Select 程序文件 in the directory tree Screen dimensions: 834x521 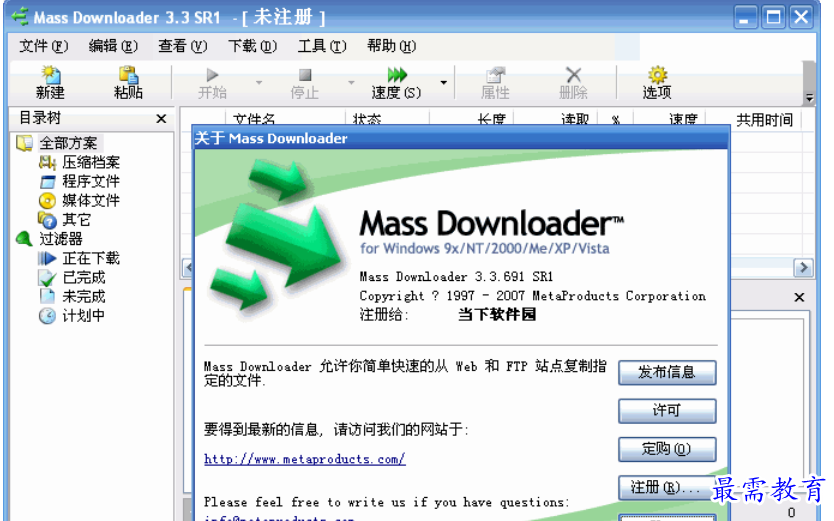point(91,181)
